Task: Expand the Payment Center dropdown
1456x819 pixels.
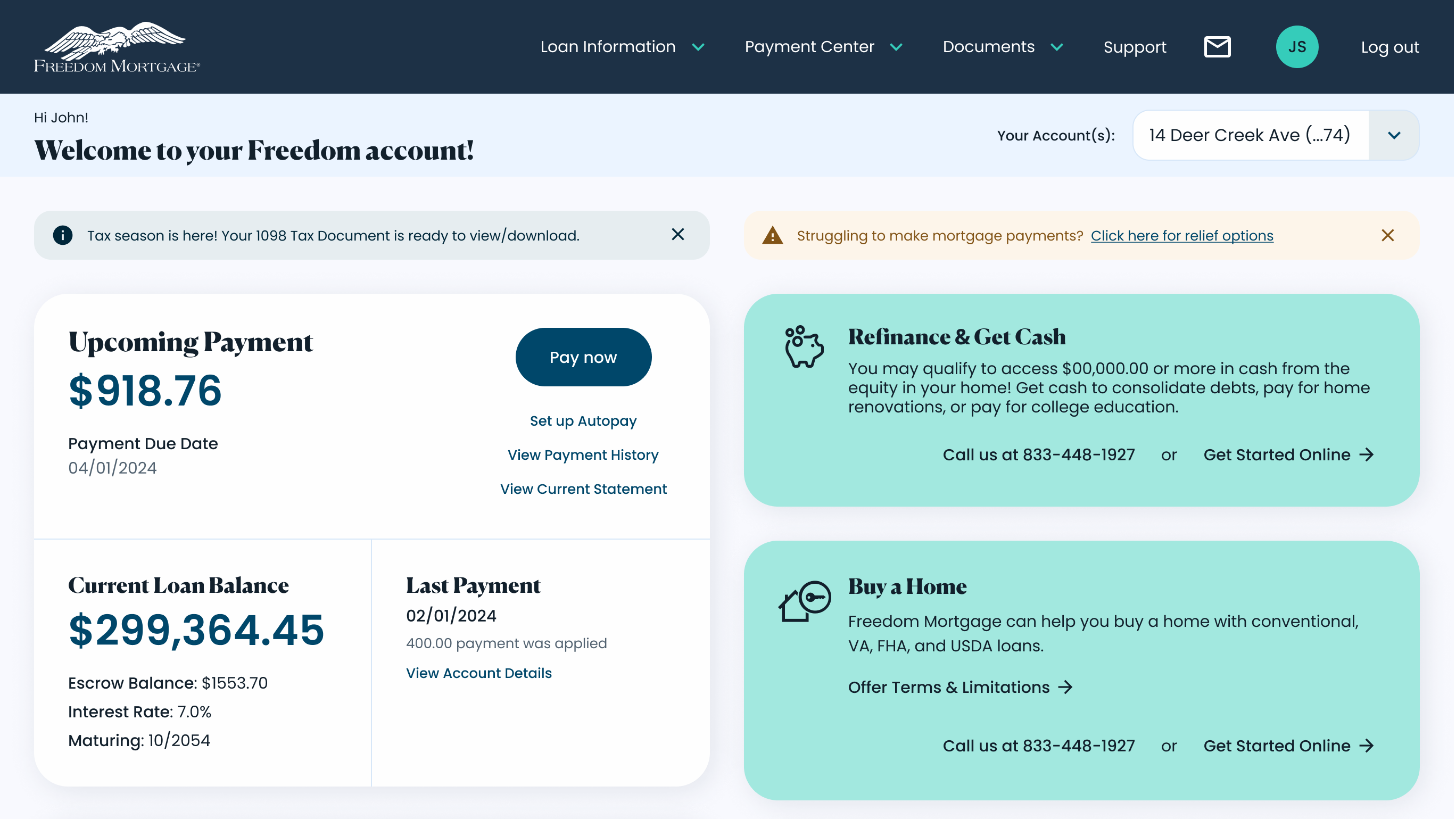Action: [x=823, y=47]
